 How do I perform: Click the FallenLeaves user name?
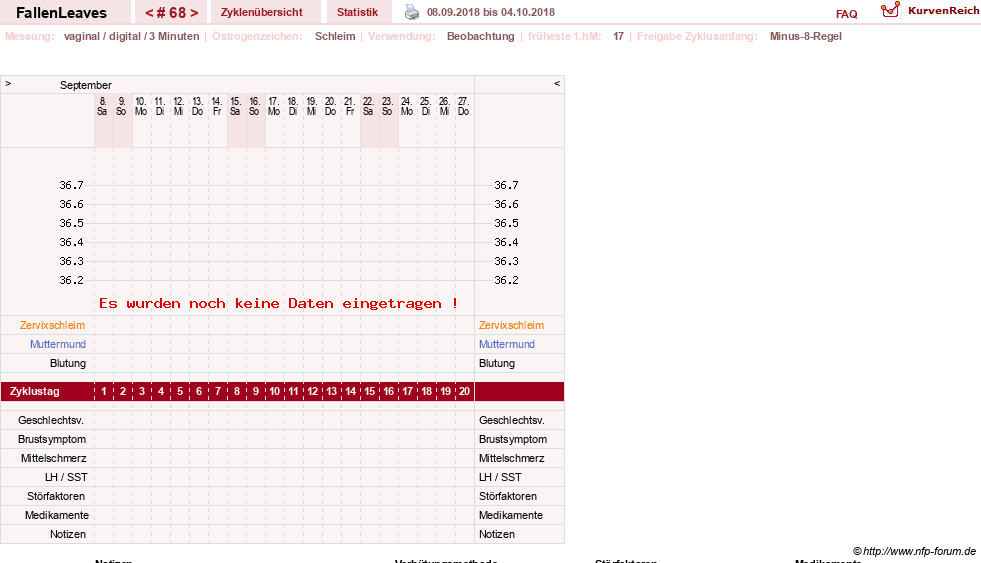point(61,13)
